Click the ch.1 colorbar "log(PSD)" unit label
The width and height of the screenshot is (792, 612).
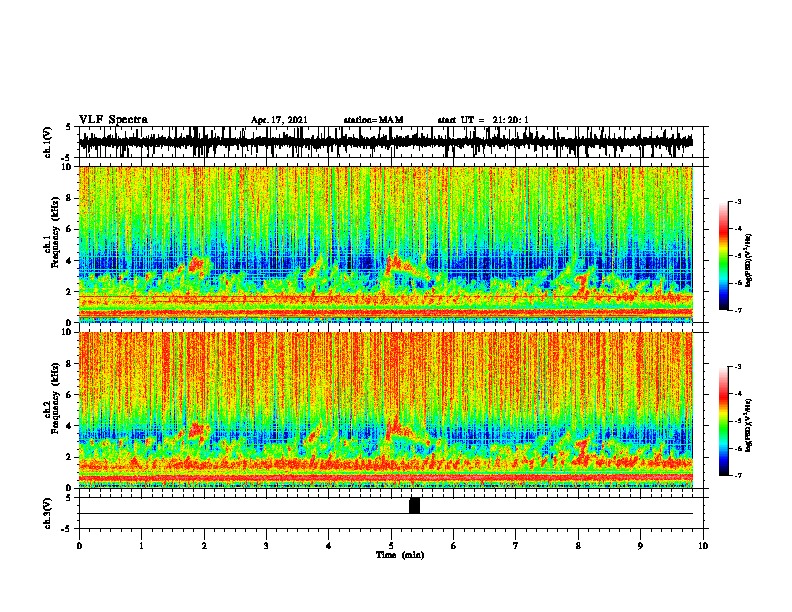(749, 261)
